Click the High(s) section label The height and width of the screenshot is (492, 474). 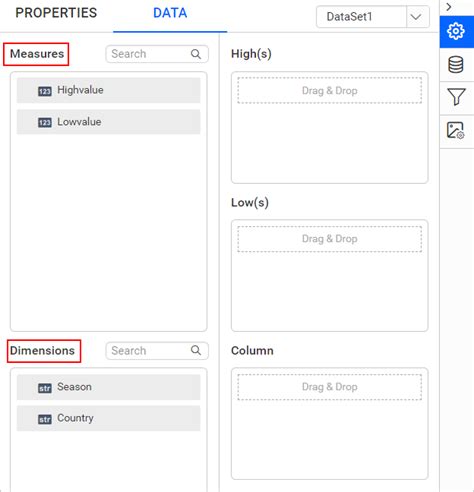tap(251, 54)
